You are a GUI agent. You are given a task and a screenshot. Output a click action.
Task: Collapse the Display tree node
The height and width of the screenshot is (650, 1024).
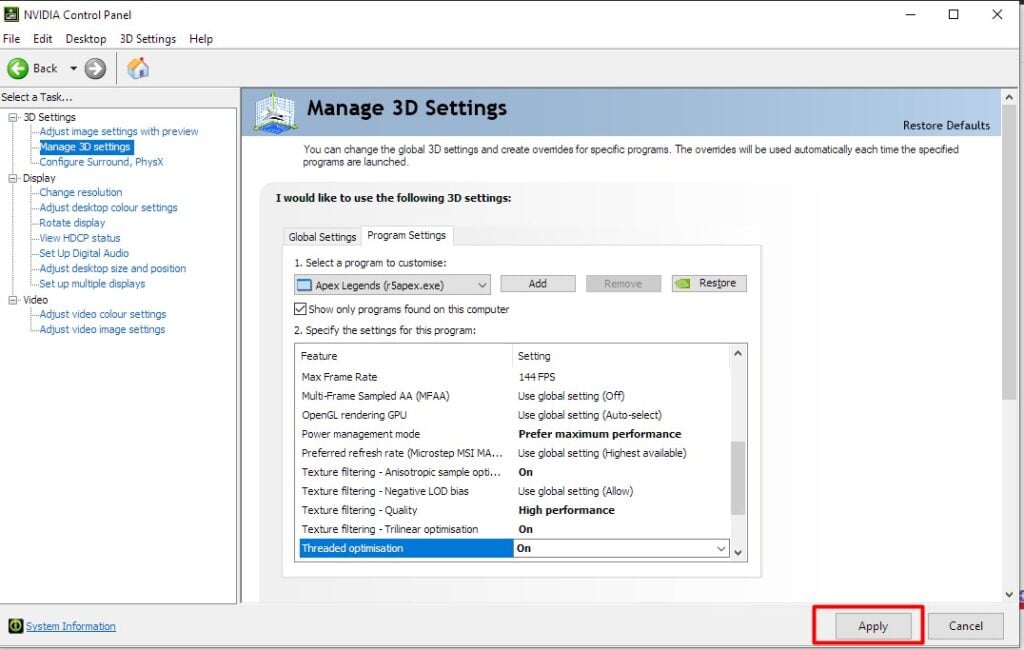click(12, 178)
